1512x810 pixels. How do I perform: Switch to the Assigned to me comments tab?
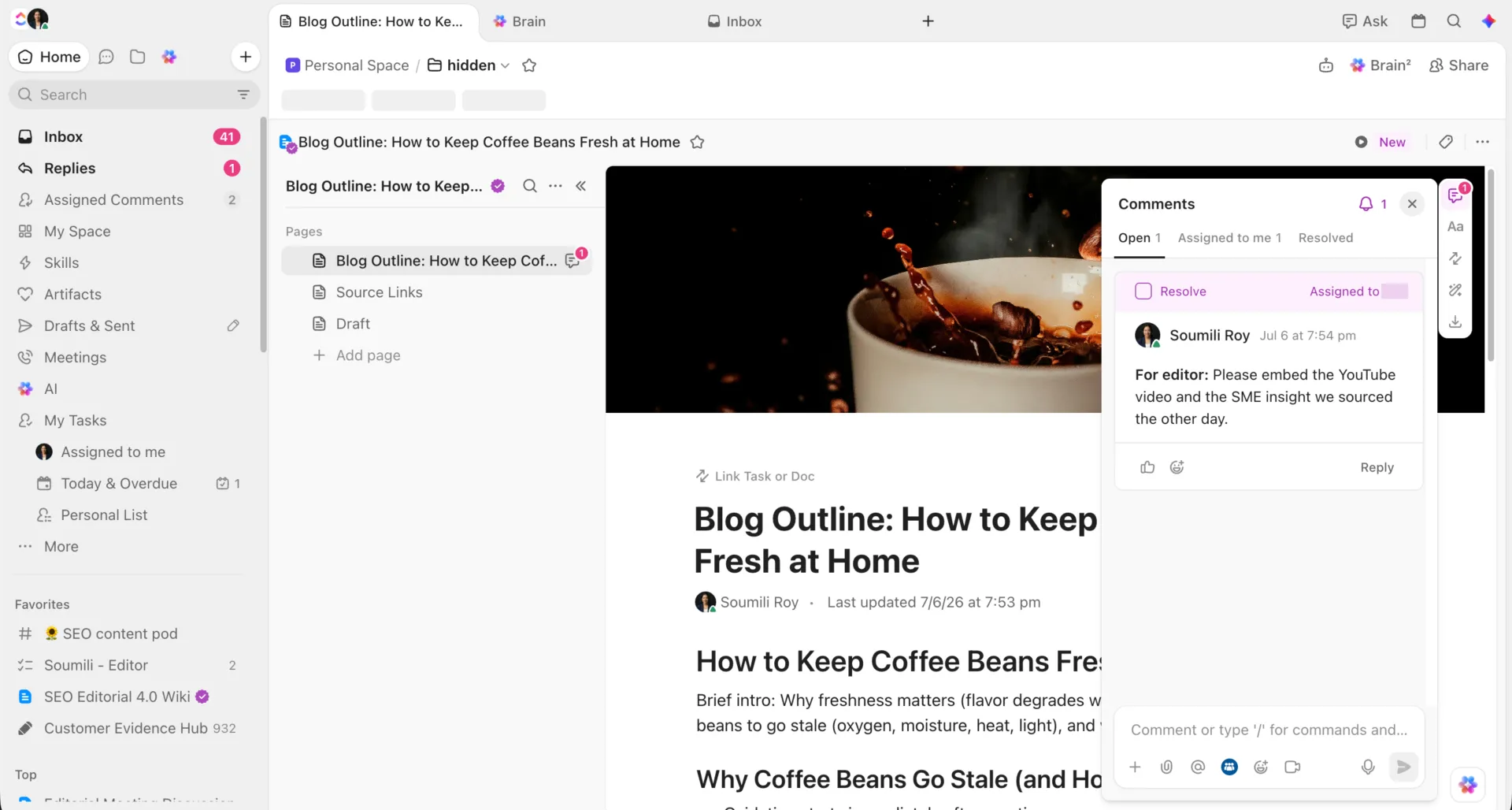tap(1229, 238)
